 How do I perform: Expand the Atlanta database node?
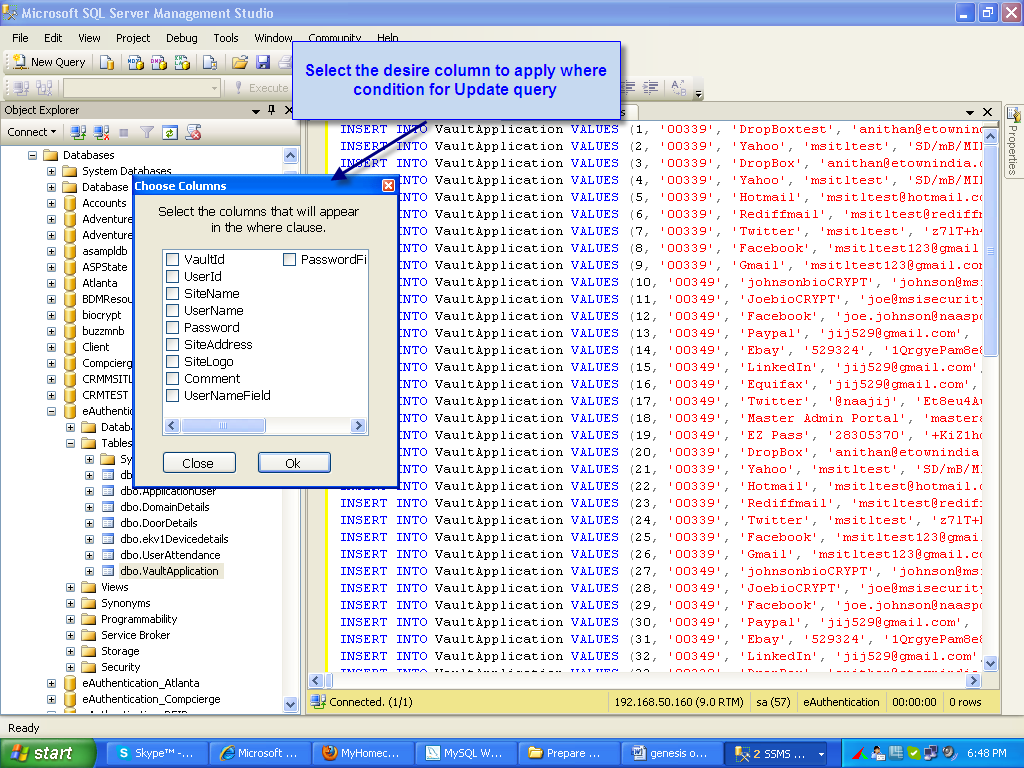pos(51,283)
